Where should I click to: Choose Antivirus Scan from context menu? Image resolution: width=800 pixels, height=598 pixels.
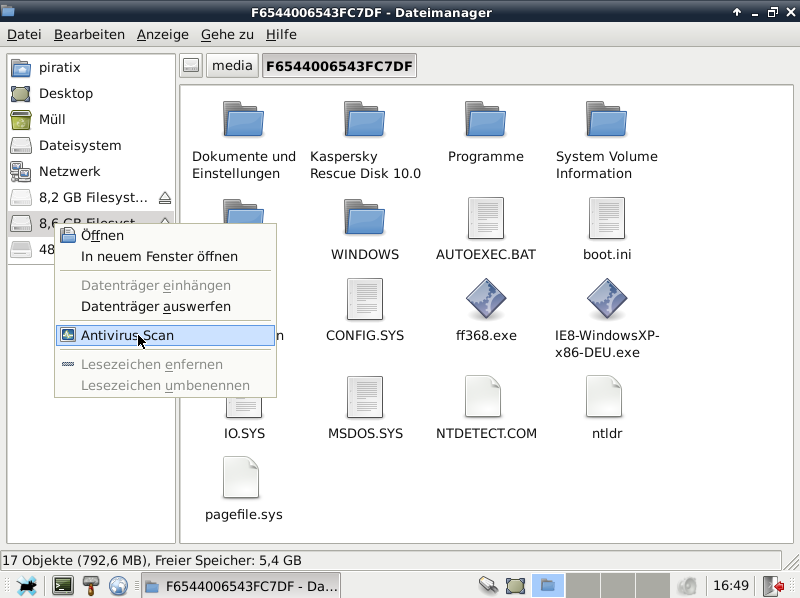[127, 336]
